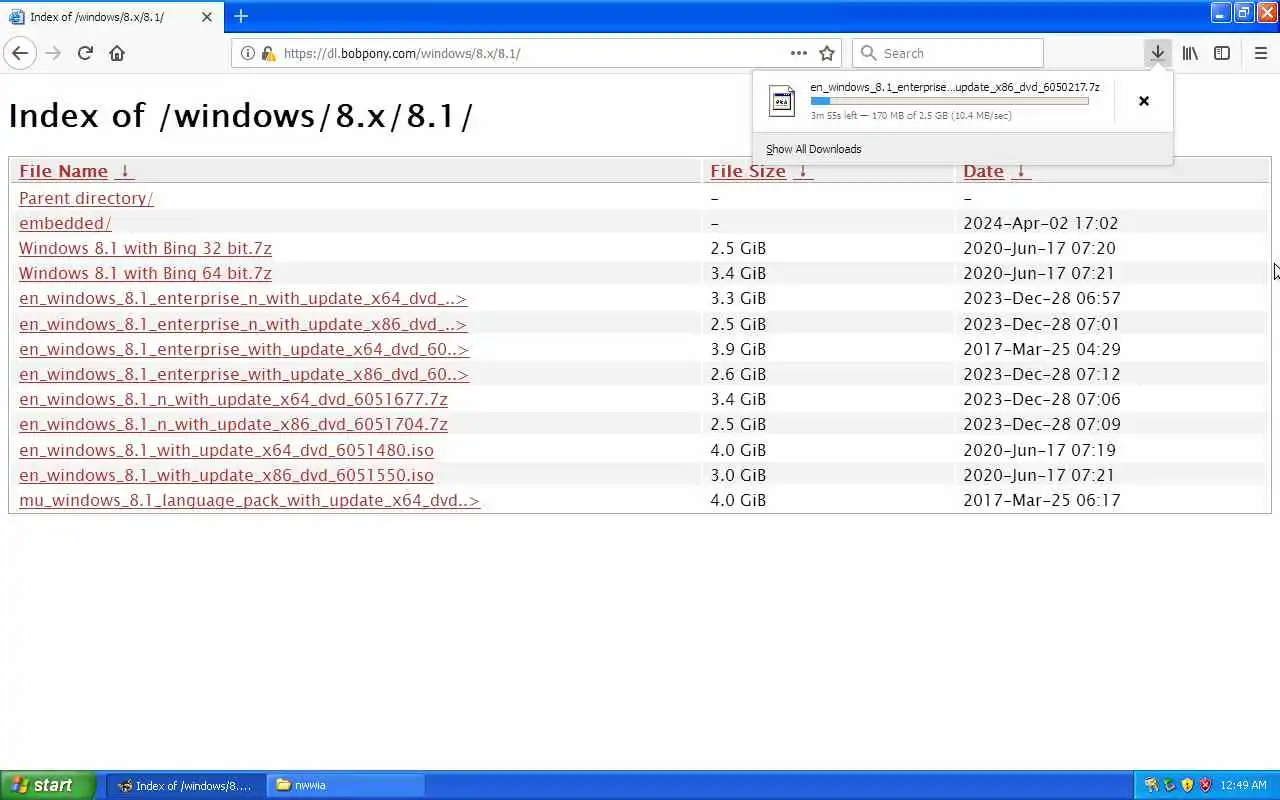Focus the Search box
The height and width of the screenshot is (800, 1280).
947,53
